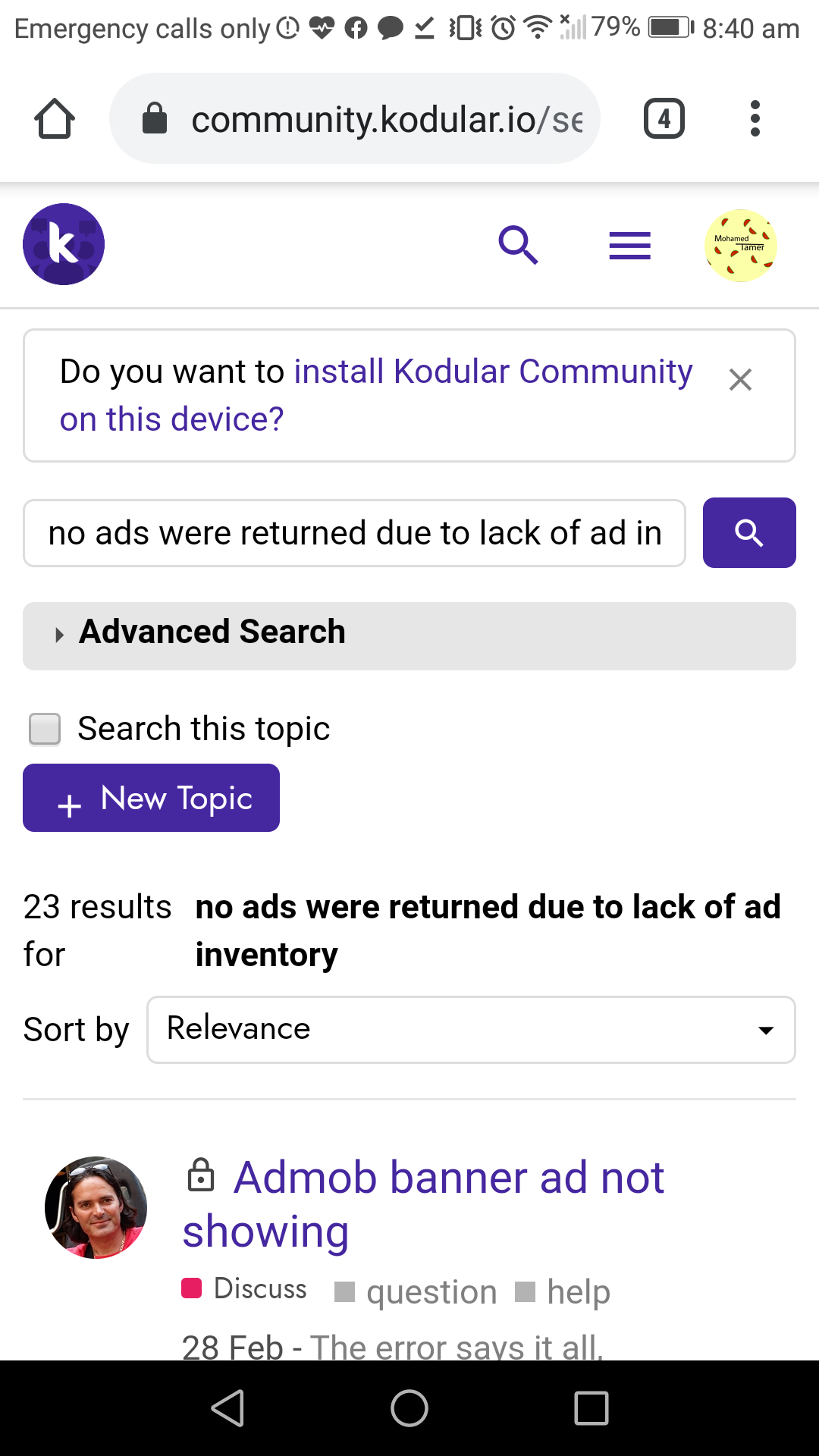This screenshot has height=1456, width=819.
Task: Go to Kodular community logo home
Action: click(64, 244)
